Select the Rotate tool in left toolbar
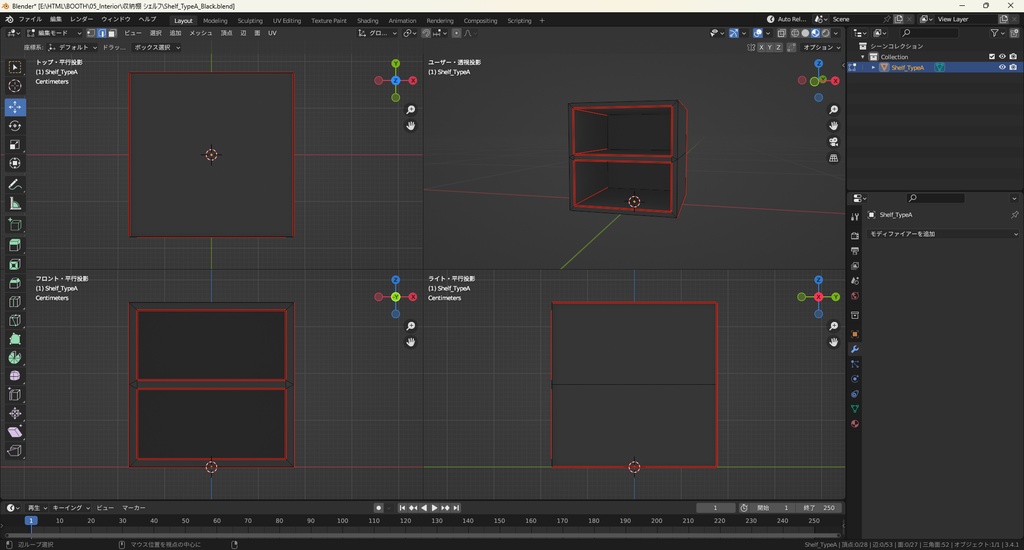 coord(15,126)
